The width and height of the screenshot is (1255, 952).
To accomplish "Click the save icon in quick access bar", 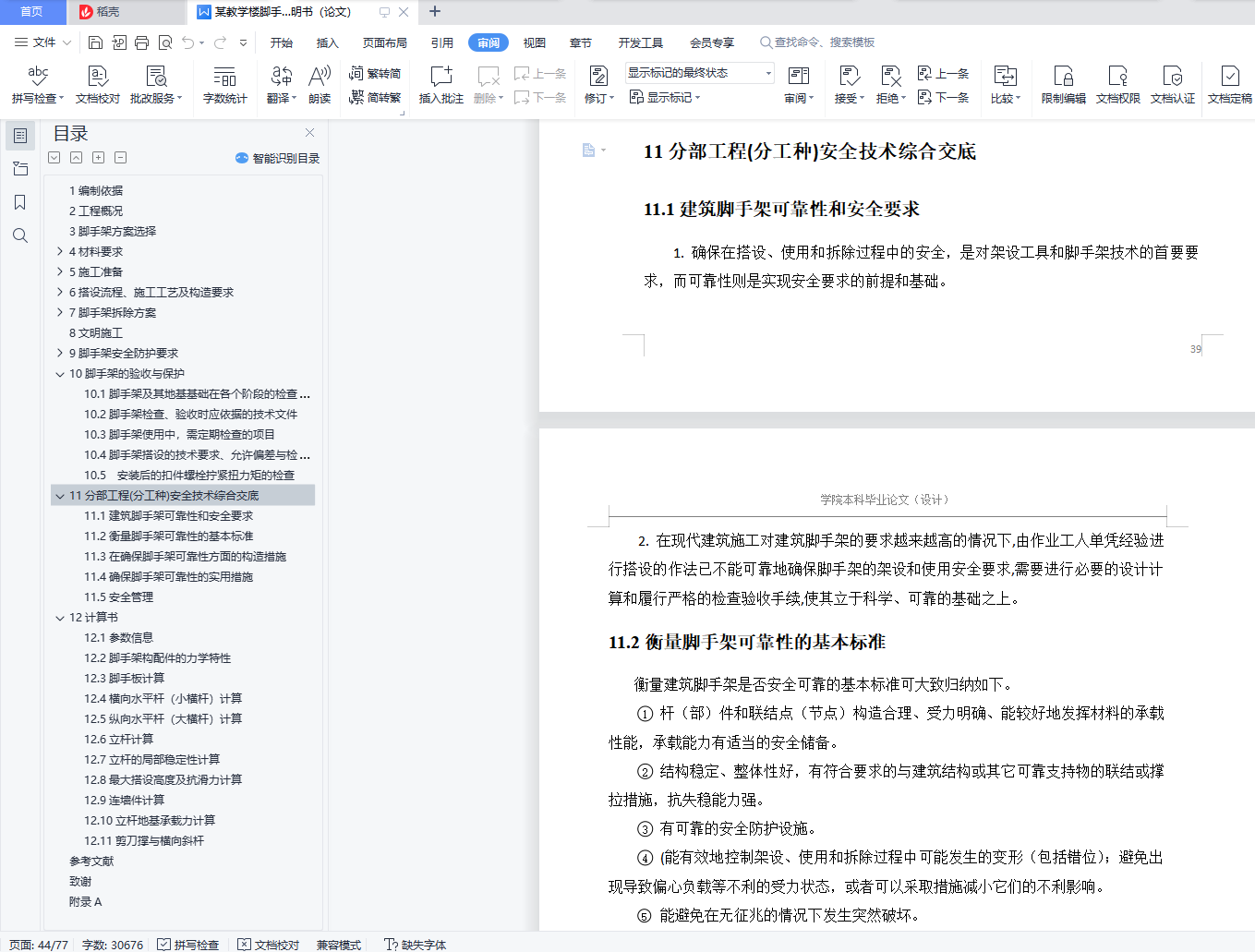I will pos(95,42).
